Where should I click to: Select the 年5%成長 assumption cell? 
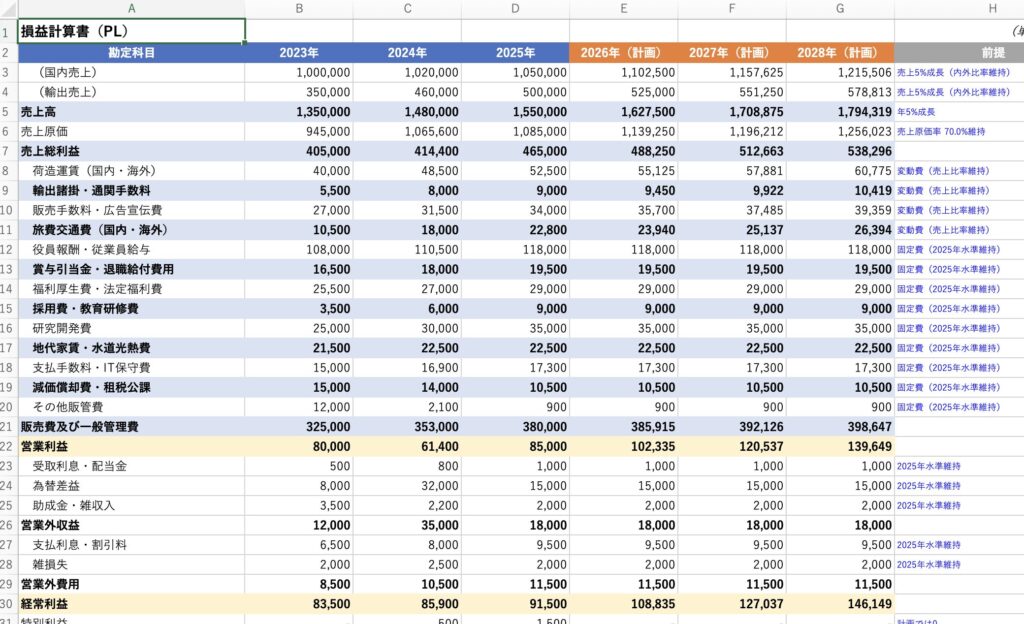pos(958,111)
